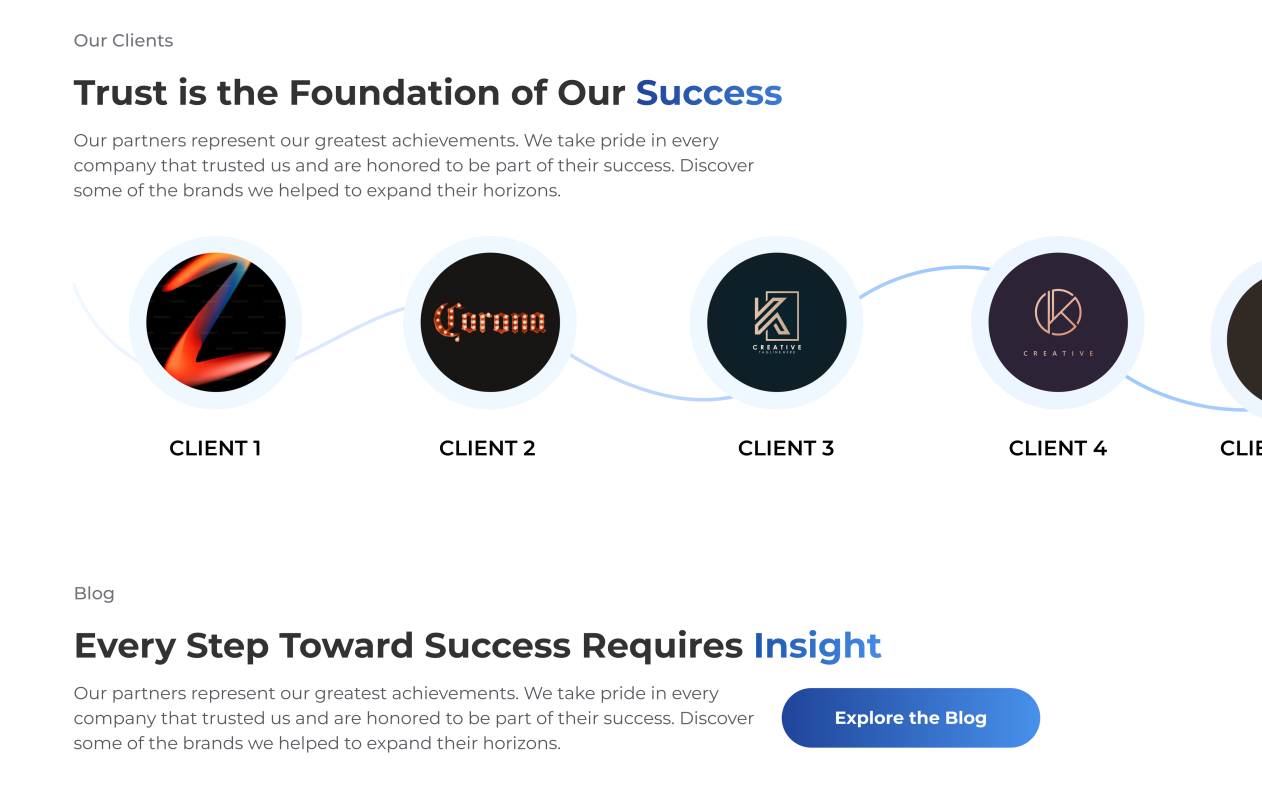This screenshot has height=800, width=1262.
Task: Click the circular K Creative logo
Action: tap(1058, 322)
